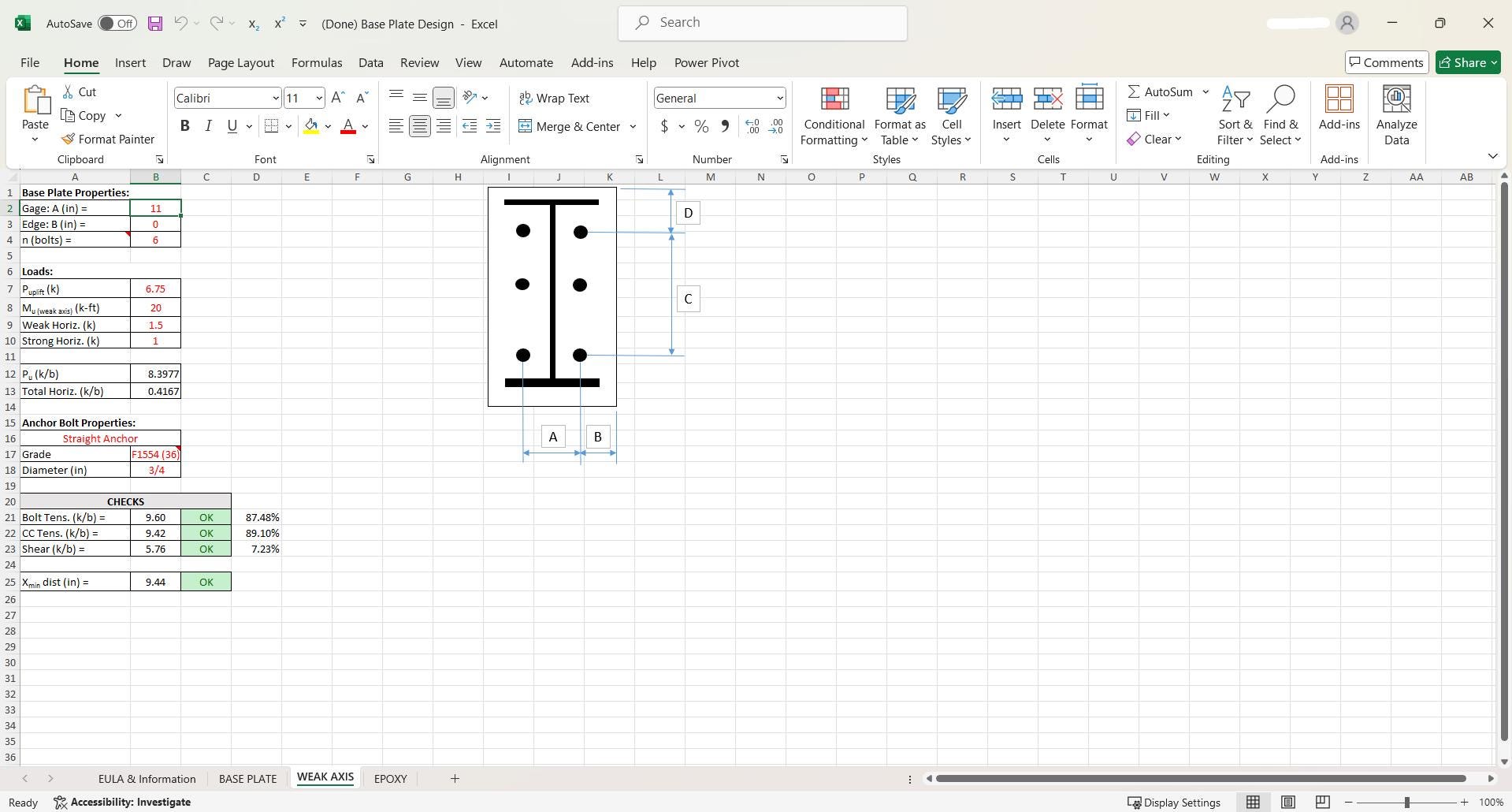
Task: Open the Formulas ribbon tab
Action: pos(316,62)
